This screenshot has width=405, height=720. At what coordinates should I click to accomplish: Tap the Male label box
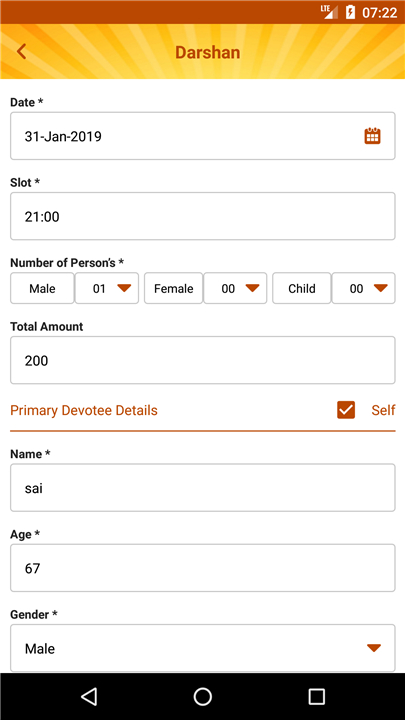pos(42,288)
